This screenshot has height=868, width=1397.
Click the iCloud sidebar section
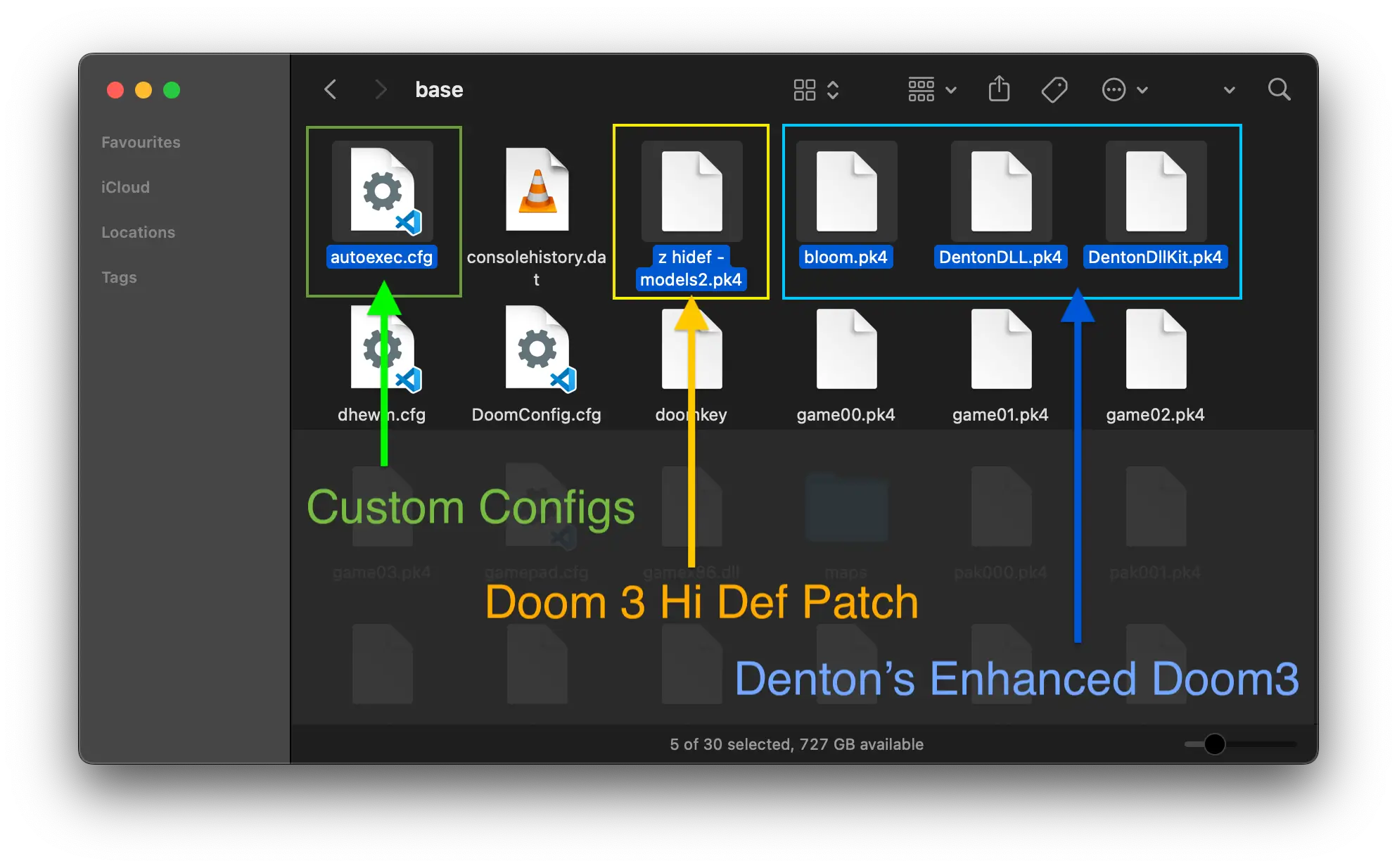click(x=125, y=187)
